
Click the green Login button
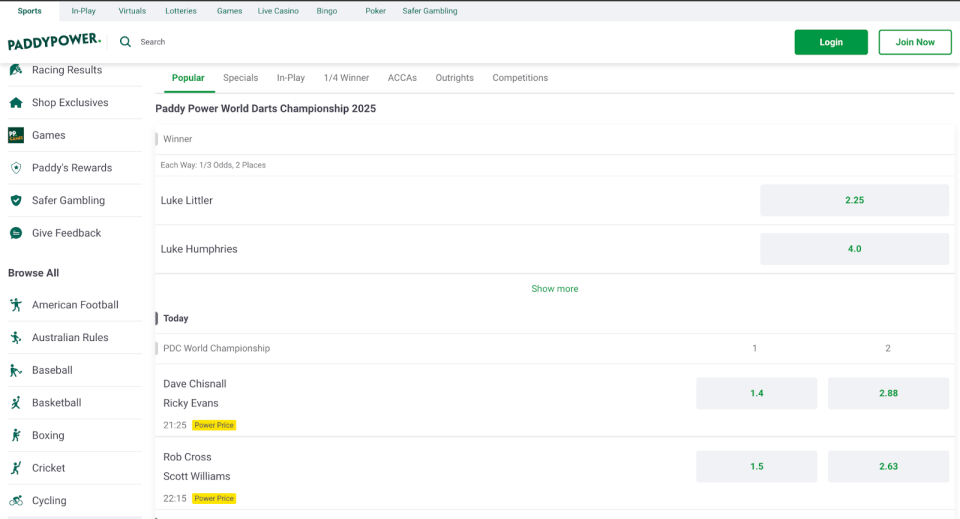point(831,42)
